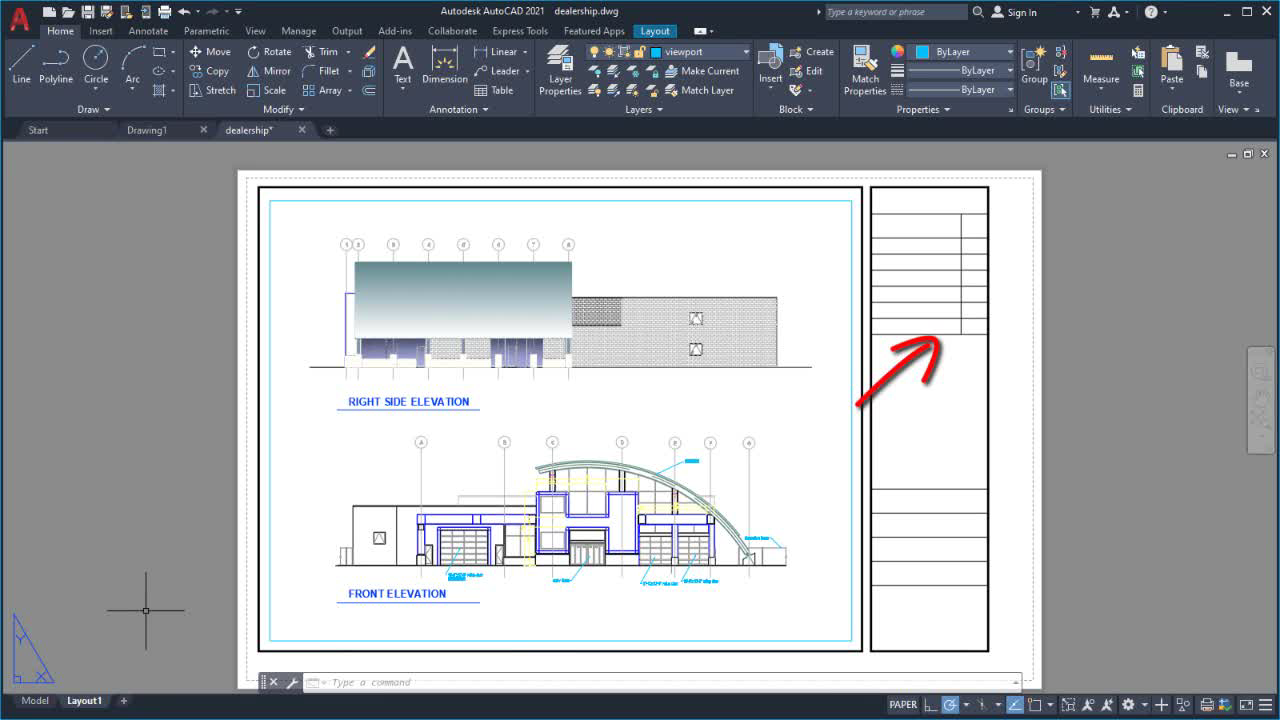Click the Make Current layer button

pos(704,71)
